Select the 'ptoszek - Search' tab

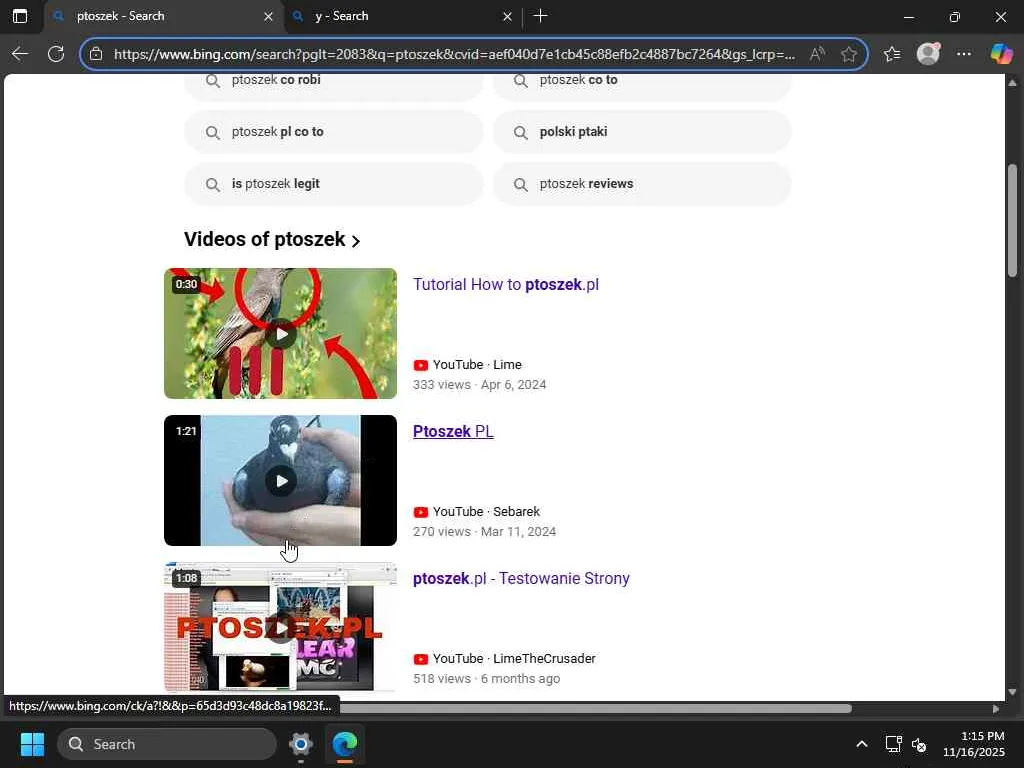(163, 16)
